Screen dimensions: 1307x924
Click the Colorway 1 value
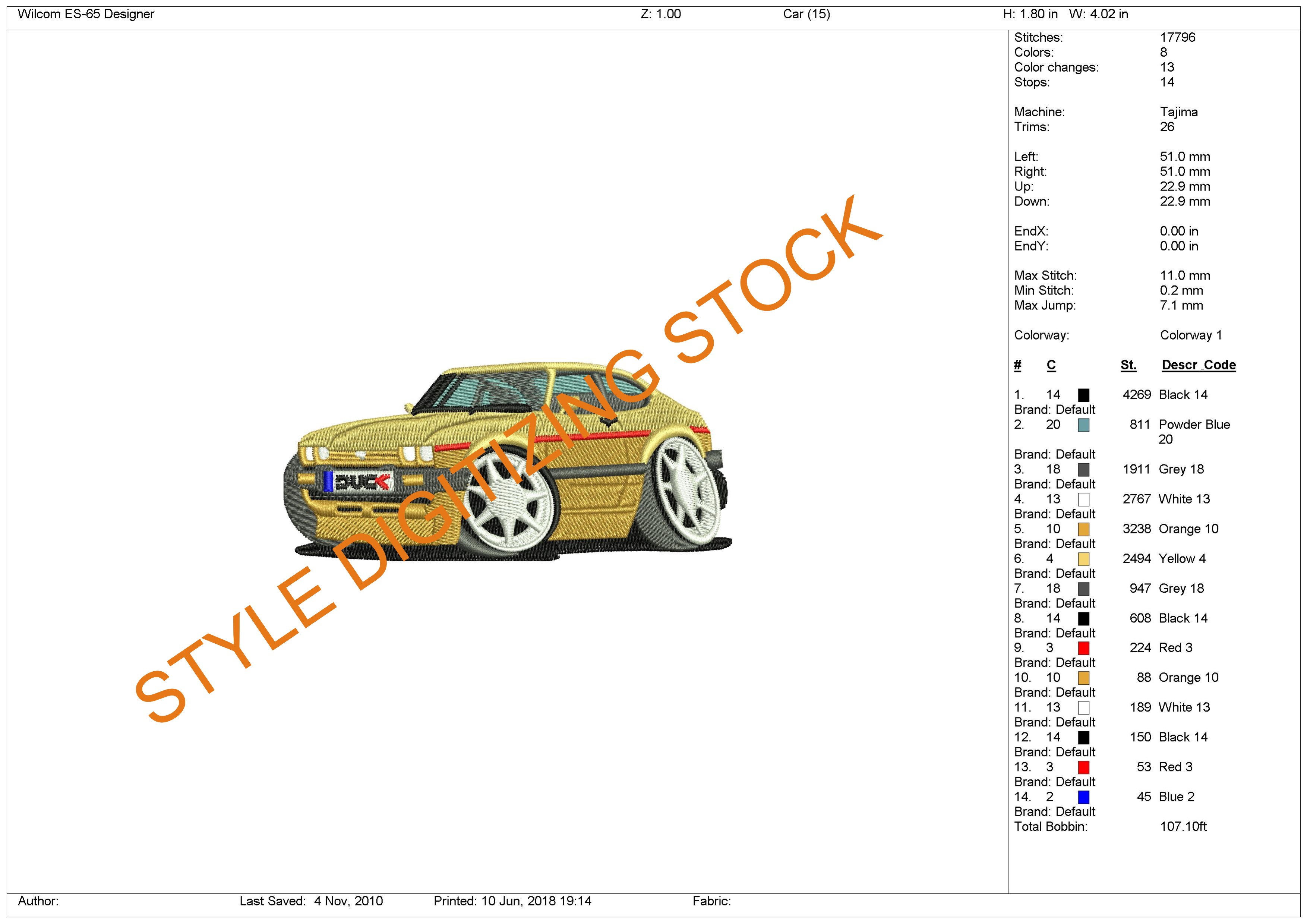click(x=1190, y=335)
